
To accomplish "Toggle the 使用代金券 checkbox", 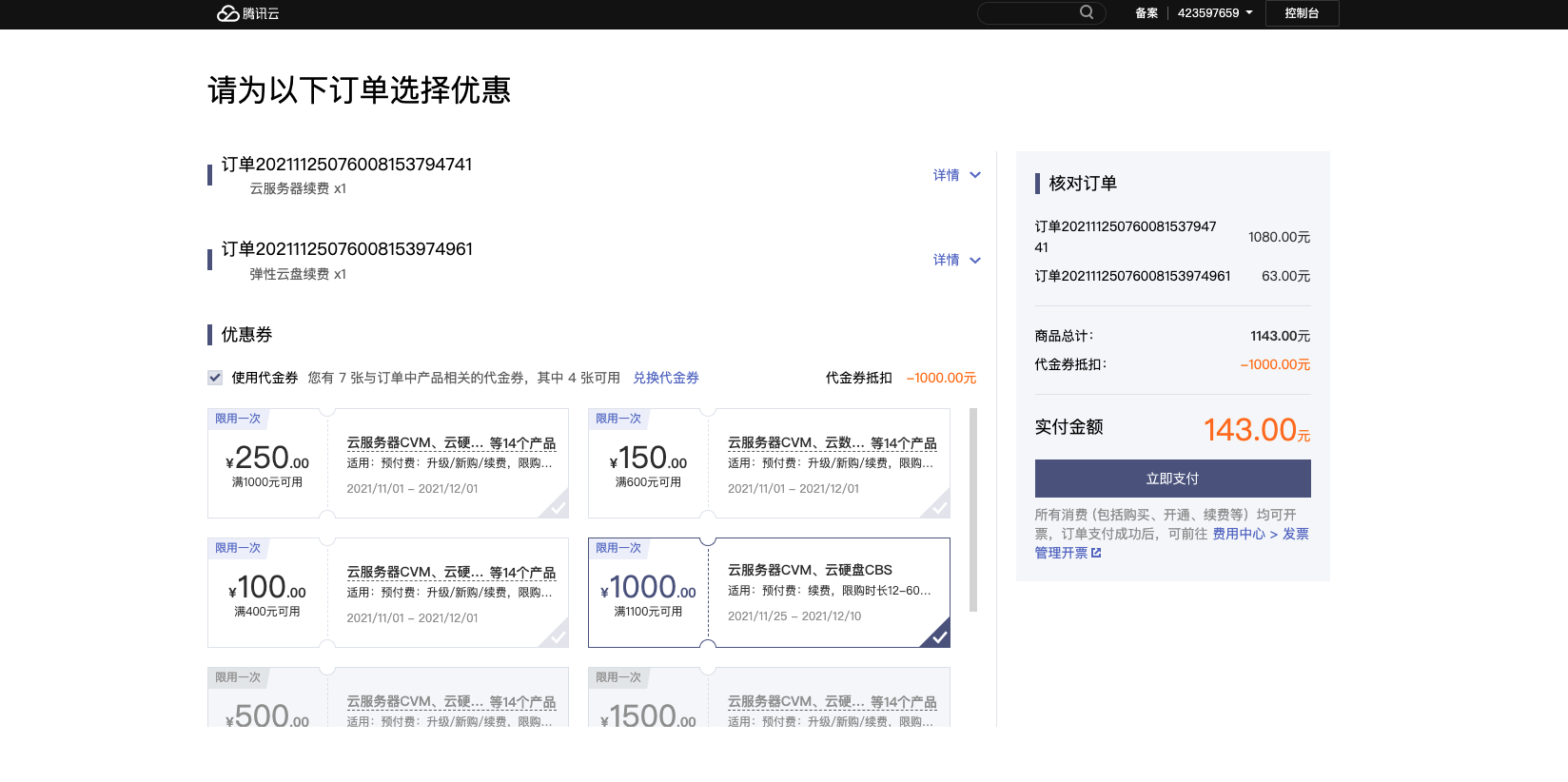I will [215, 378].
